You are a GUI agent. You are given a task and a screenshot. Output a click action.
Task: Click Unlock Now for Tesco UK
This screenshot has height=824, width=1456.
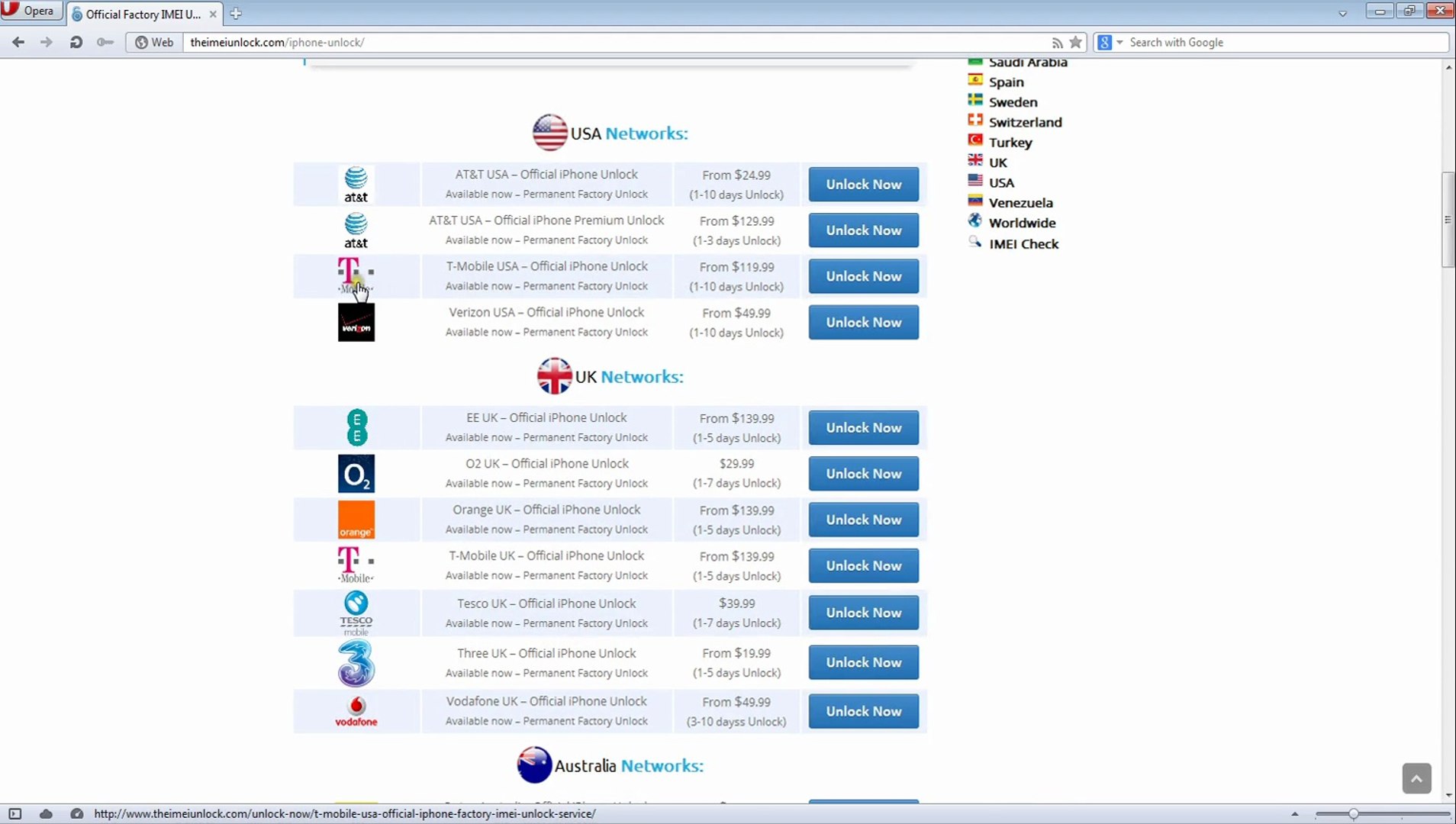pos(864,613)
